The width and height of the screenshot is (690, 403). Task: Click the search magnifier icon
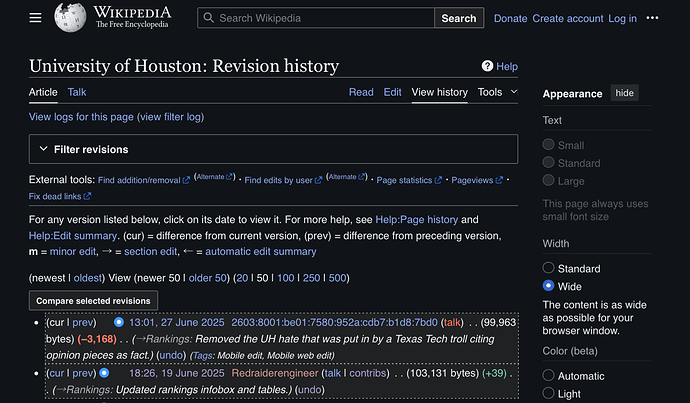(x=209, y=18)
